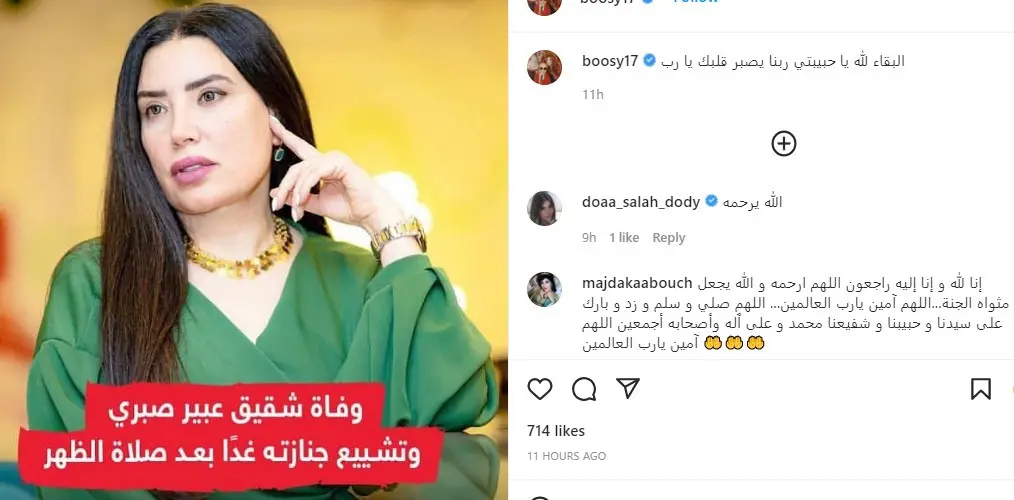
Task: Open majdakaabouch avatar
Action: click(544, 289)
